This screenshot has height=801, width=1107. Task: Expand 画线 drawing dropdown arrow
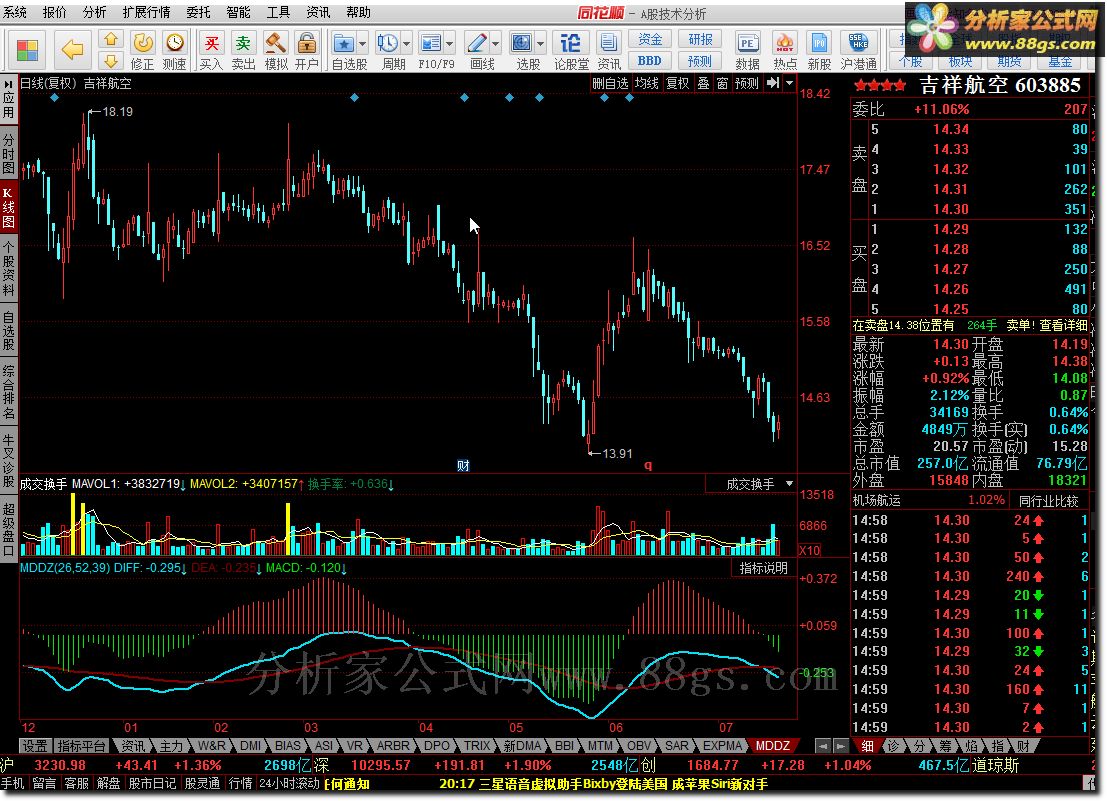(495, 44)
